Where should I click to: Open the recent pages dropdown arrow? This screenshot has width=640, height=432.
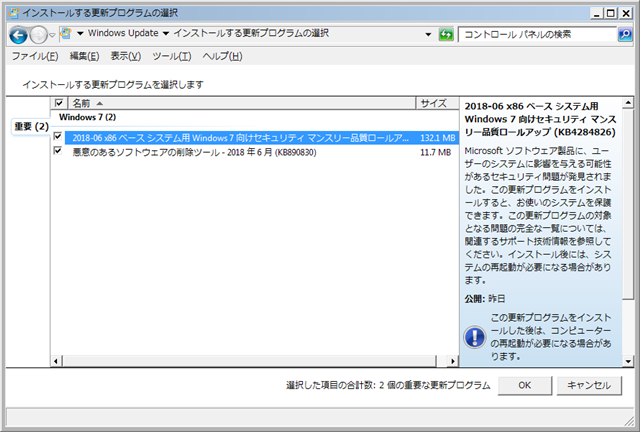tap(52, 35)
